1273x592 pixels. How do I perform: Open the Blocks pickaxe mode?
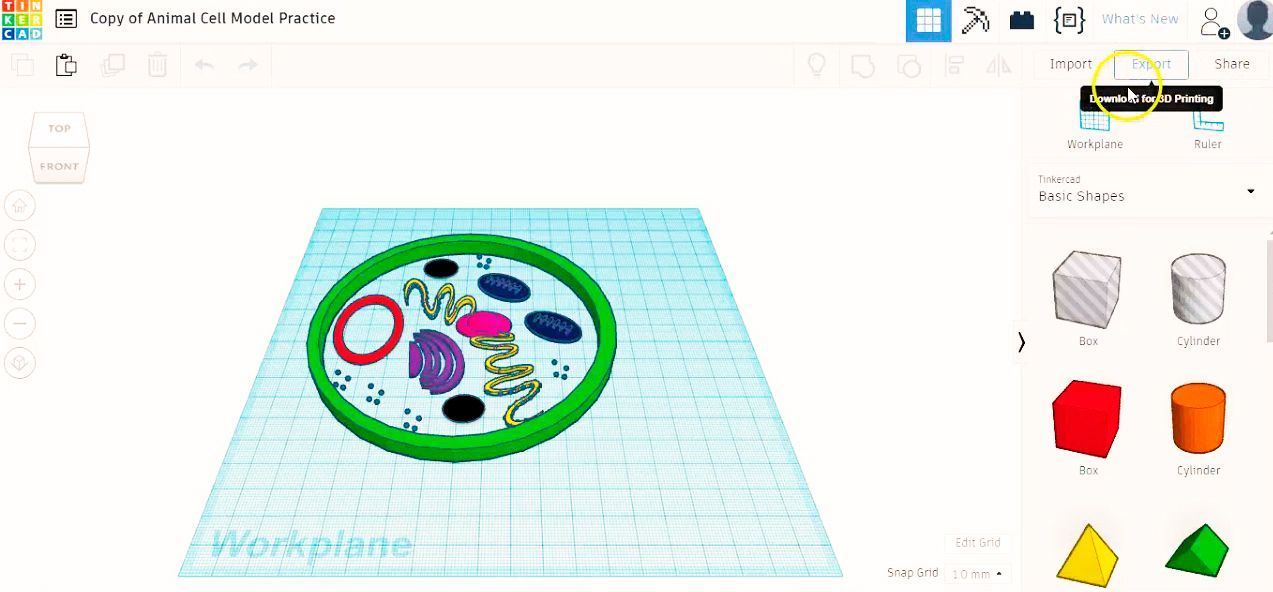point(975,20)
